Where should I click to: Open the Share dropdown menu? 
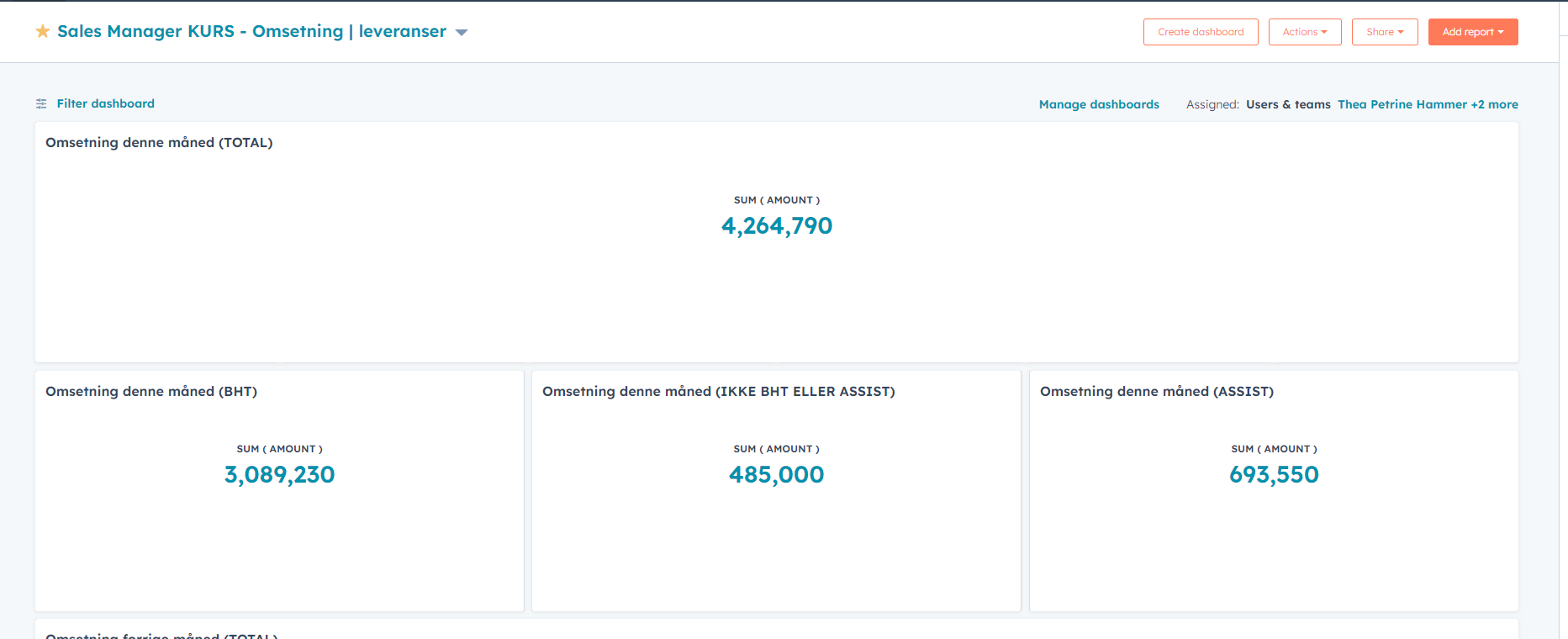(1384, 32)
